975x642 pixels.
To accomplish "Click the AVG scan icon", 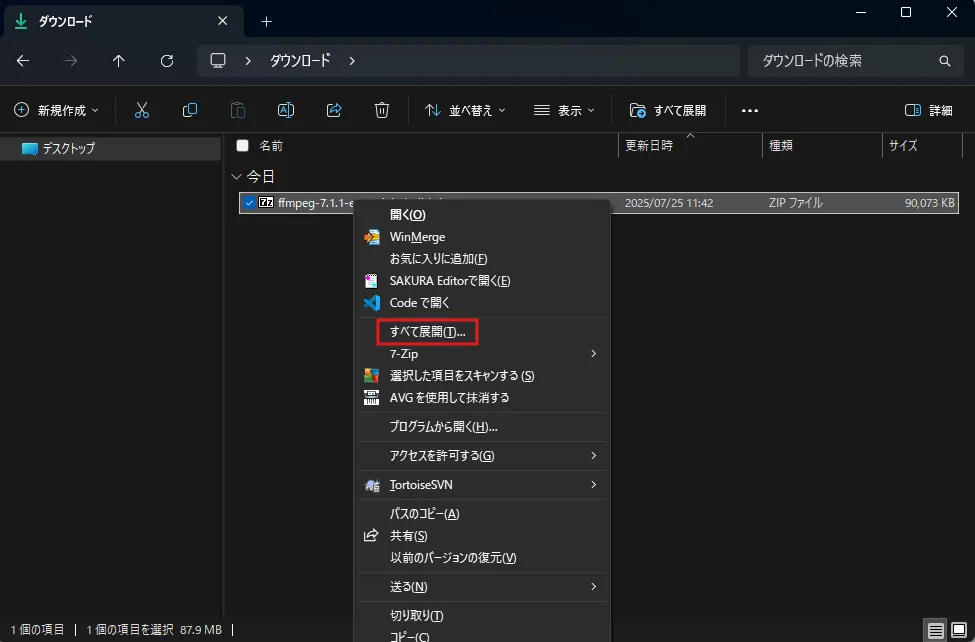I will pos(371,376).
